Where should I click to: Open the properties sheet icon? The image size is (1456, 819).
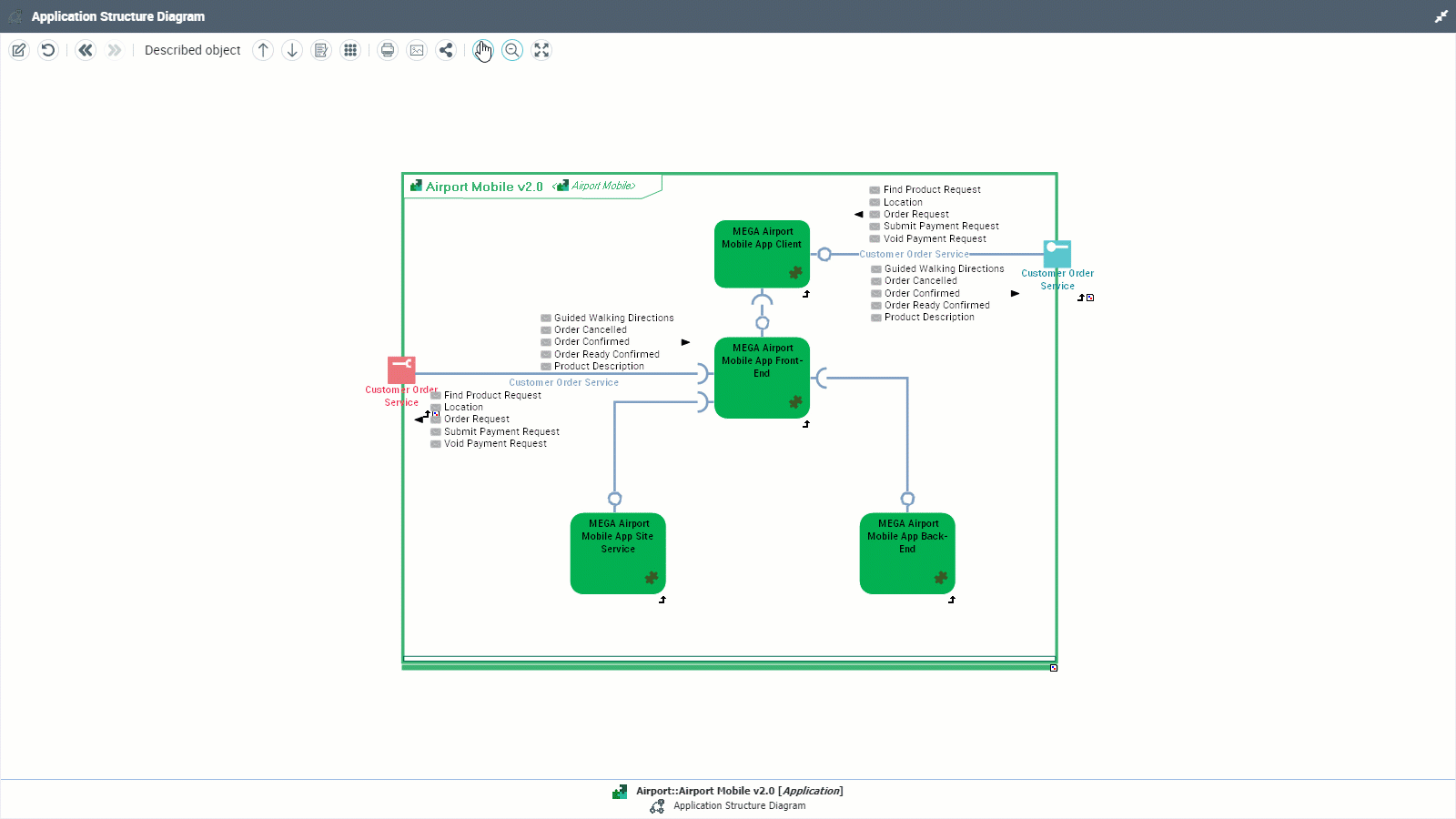coord(321,50)
